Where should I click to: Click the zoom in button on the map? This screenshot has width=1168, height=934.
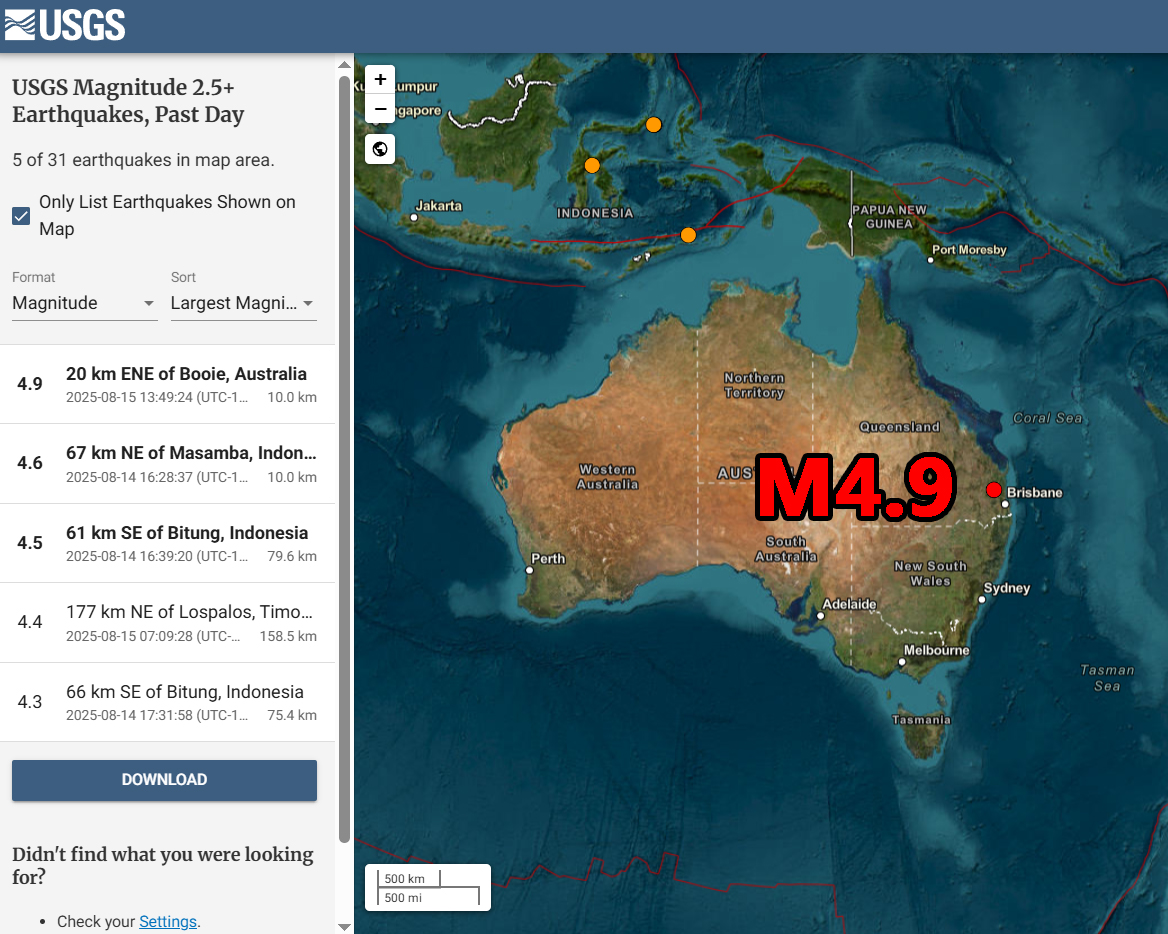click(x=380, y=78)
